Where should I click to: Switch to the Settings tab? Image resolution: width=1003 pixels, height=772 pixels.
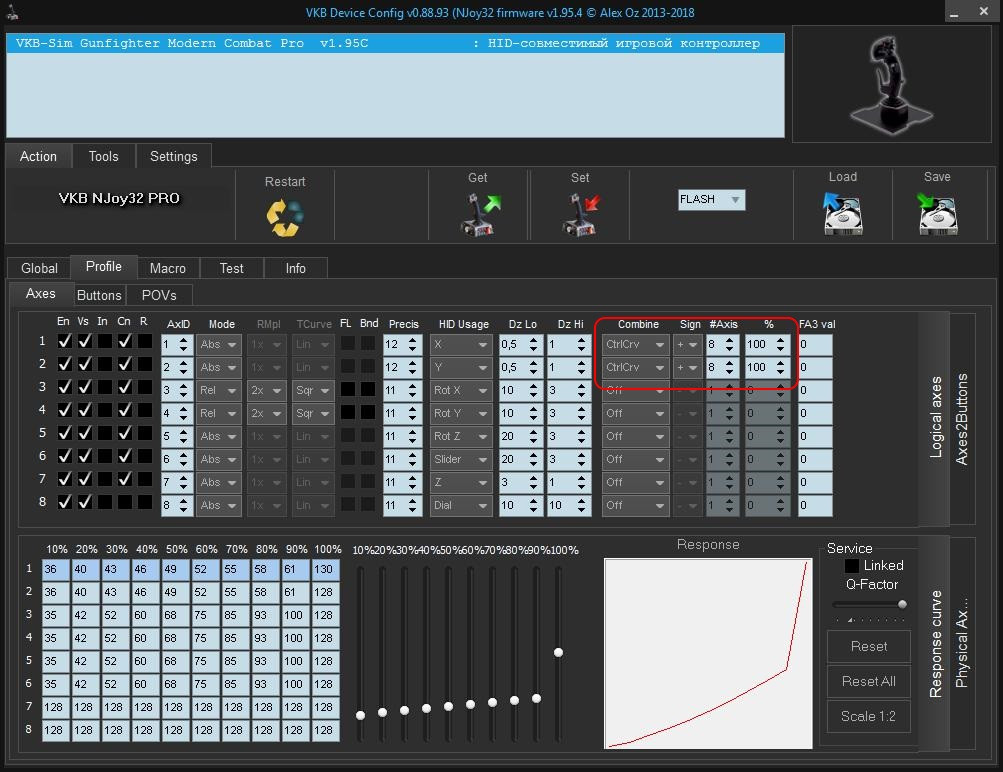point(173,156)
